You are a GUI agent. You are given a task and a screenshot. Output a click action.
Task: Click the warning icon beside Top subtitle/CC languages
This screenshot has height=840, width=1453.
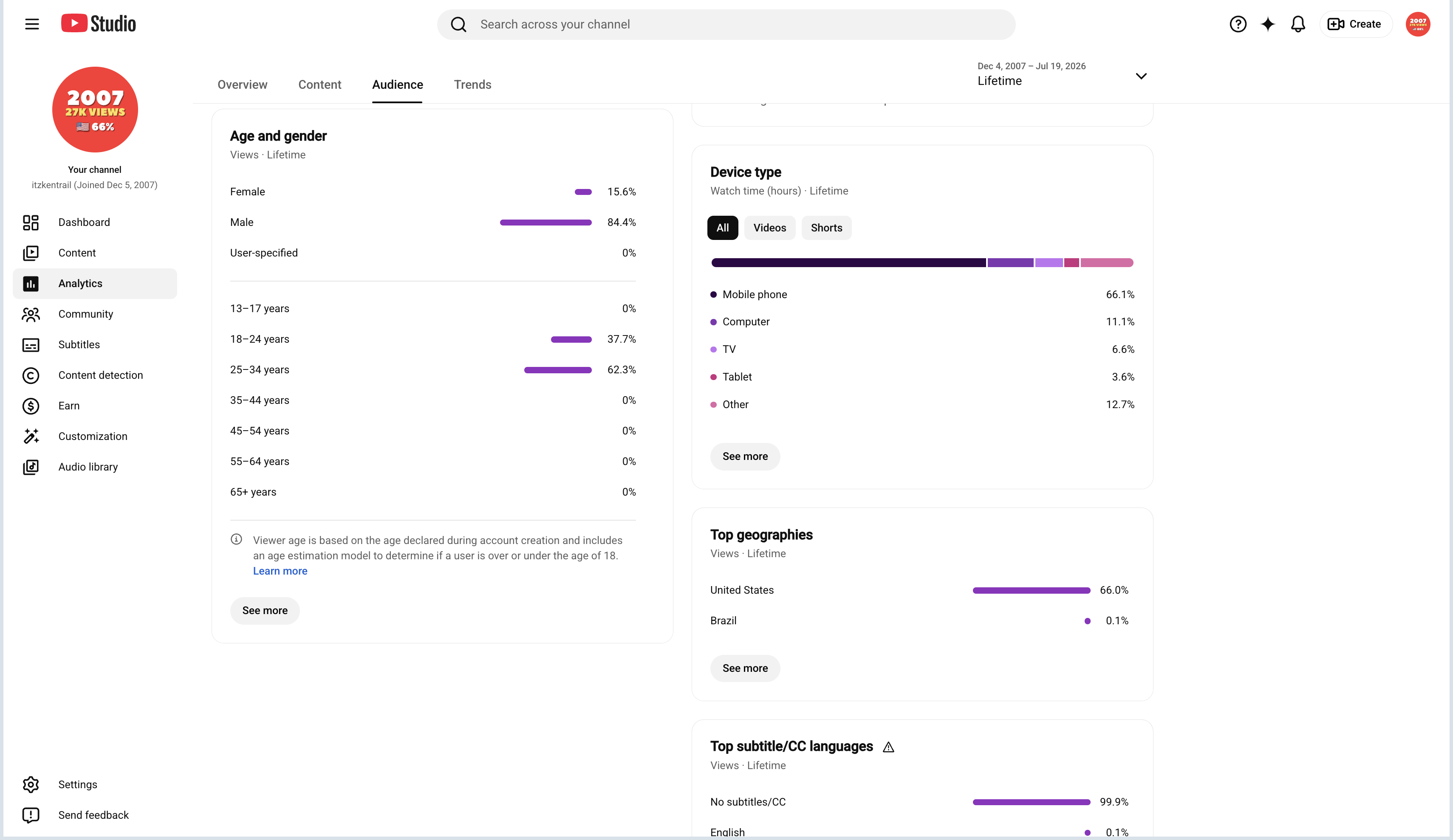[888, 747]
